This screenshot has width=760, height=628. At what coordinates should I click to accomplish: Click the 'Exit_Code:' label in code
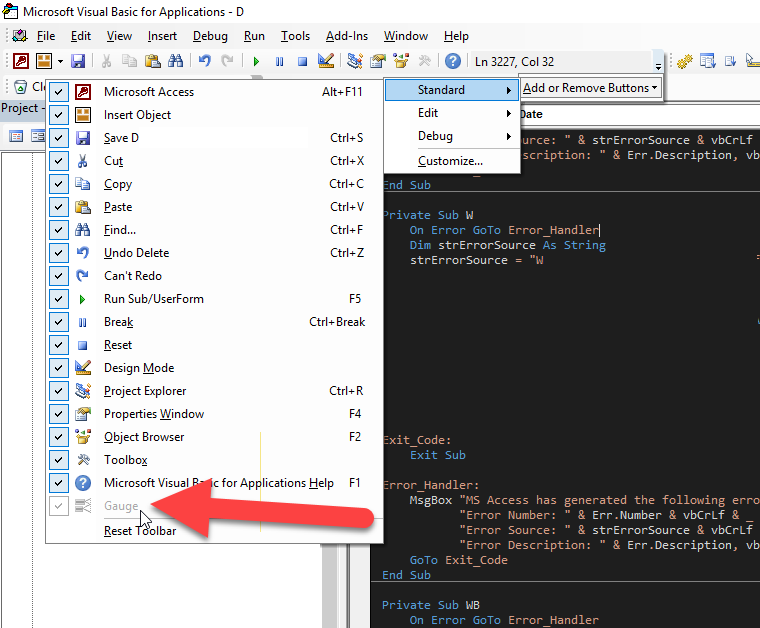pyautogui.click(x=417, y=440)
